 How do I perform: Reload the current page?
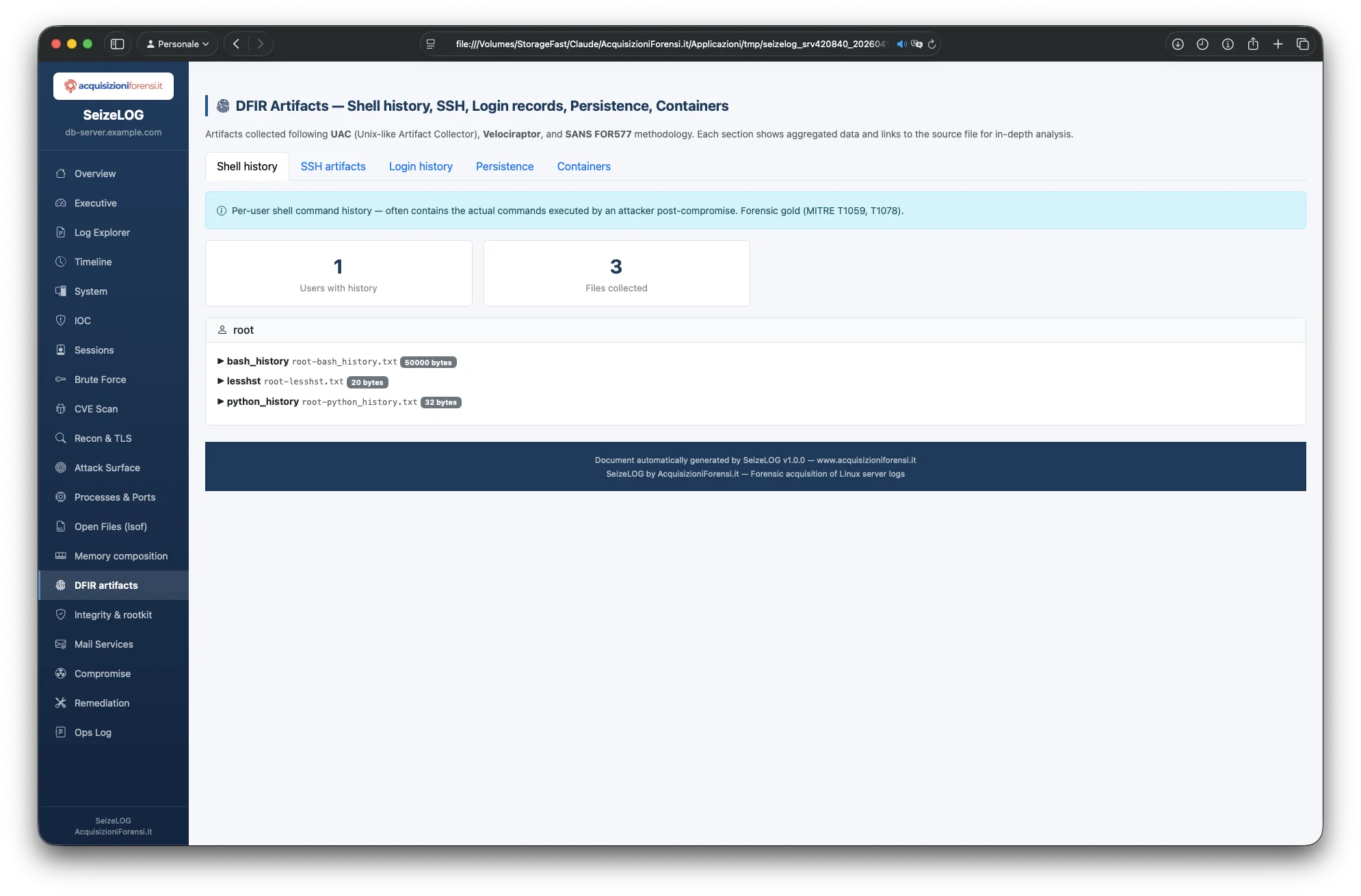(931, 44)
